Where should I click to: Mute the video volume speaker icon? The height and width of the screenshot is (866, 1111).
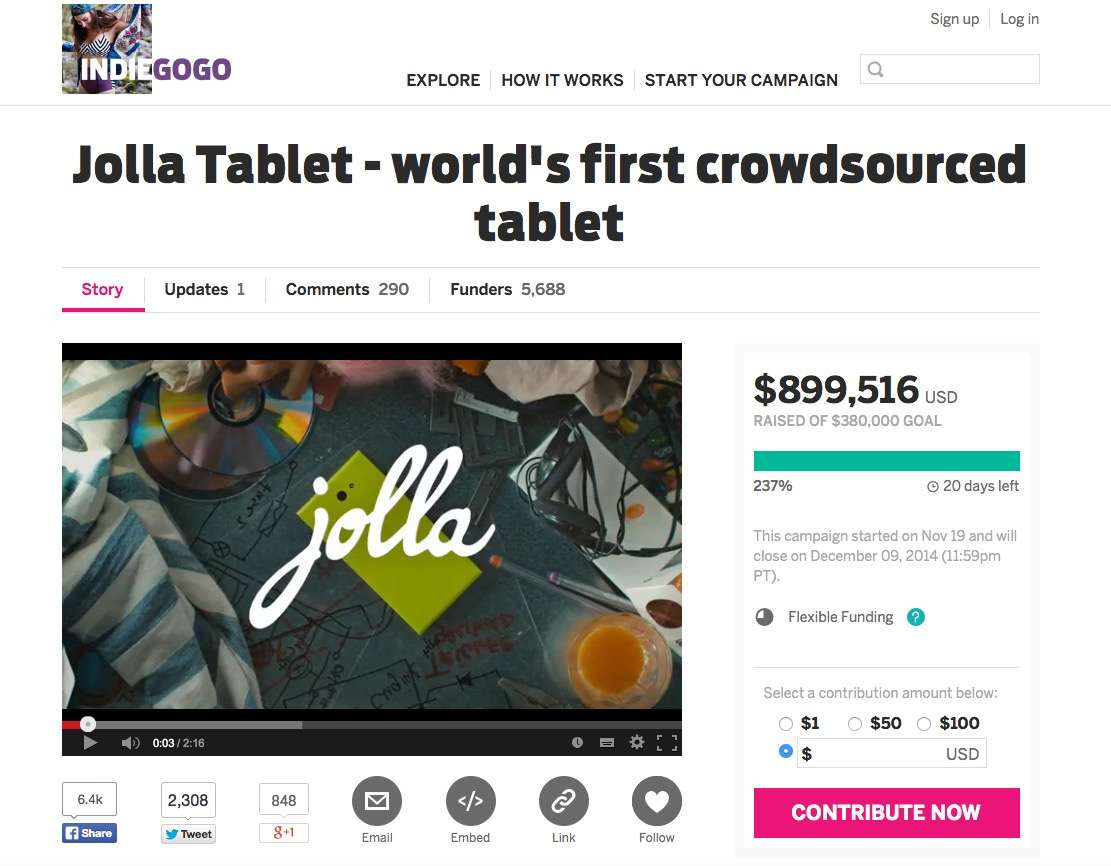click(130, 743)
